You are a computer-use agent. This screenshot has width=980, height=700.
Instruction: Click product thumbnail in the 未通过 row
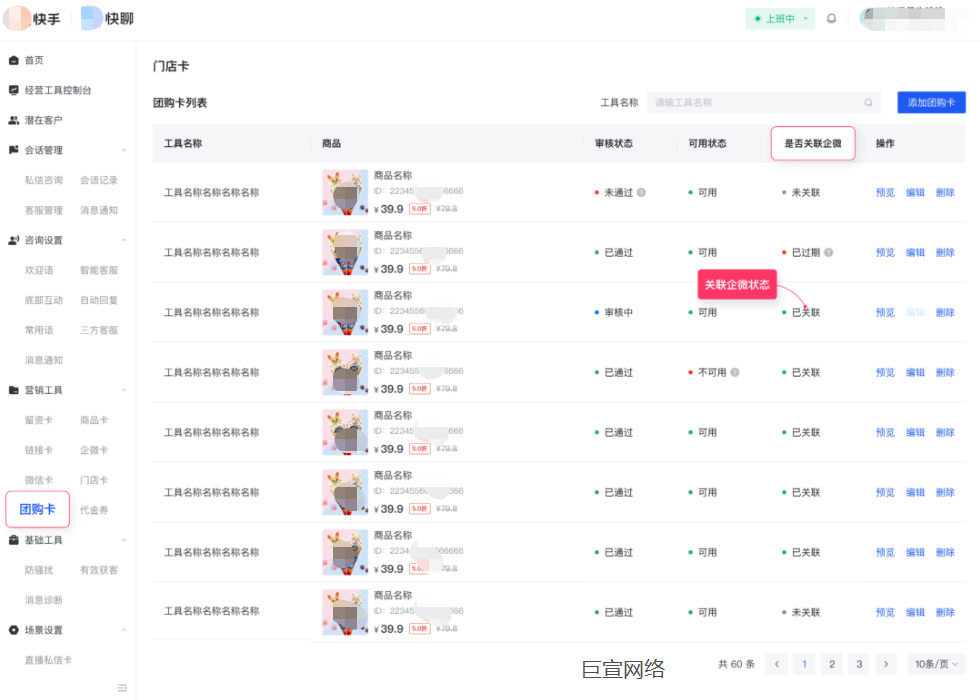pyautogui.click(x=345, y=192)
